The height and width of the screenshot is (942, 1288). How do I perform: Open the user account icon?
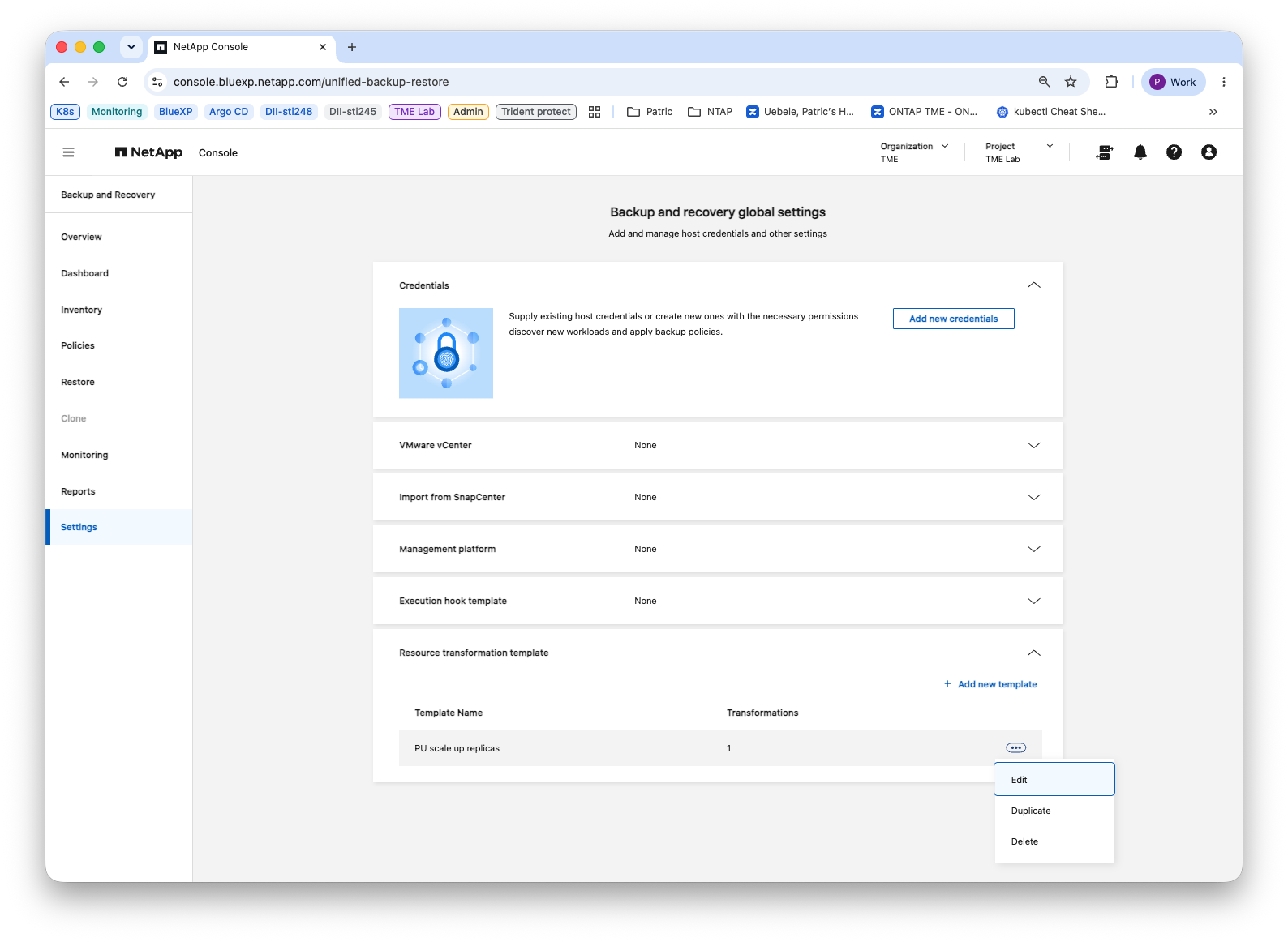1209,152
